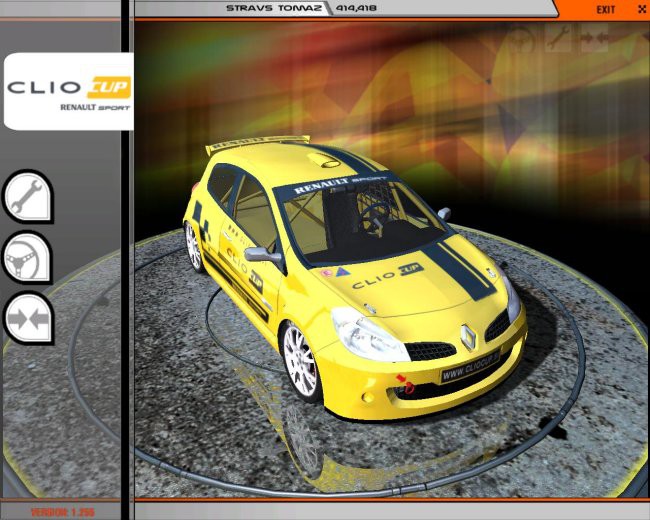Select the steering wheel icon in left sidebar
This screenshot has width=650, height=520.
(28, 257)
